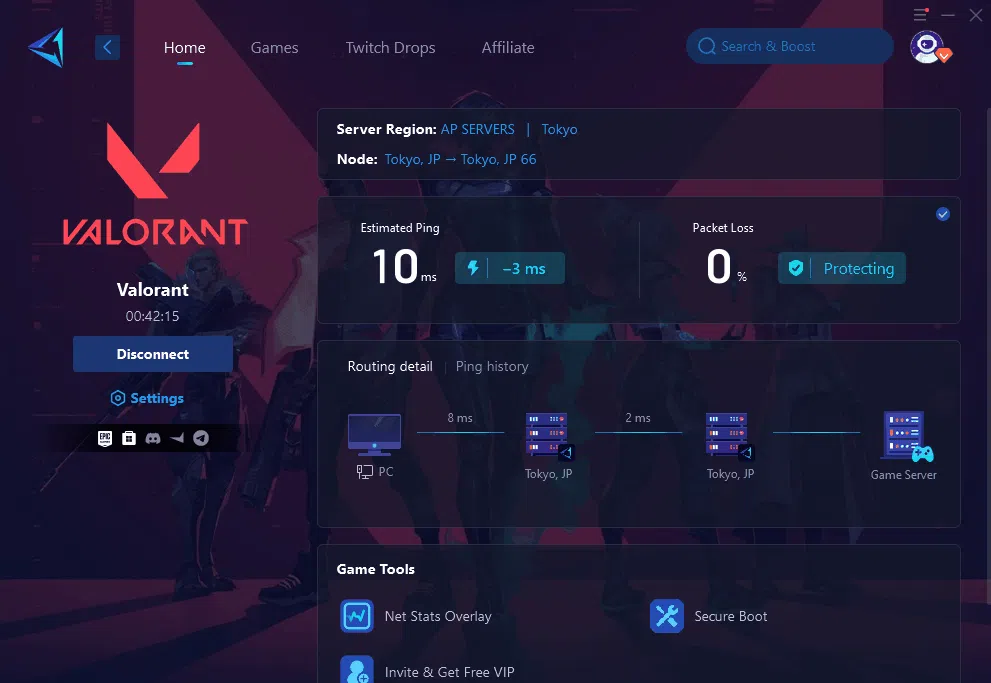This screenshot has height=683, width=991.
Task: Open Net Stats Overlay tool
Action: click(x=416, y=616)
